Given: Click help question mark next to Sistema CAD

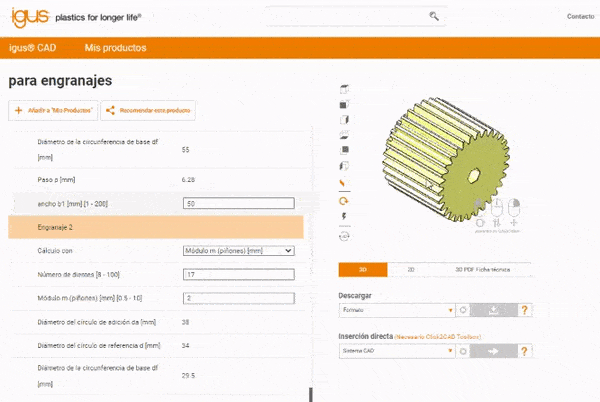Looking at the screenshot, I should click(x=525, y=351).
